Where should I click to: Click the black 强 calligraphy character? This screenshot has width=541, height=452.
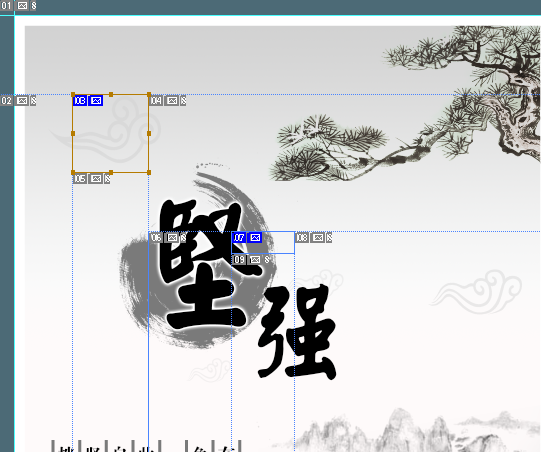pos(297,332)
